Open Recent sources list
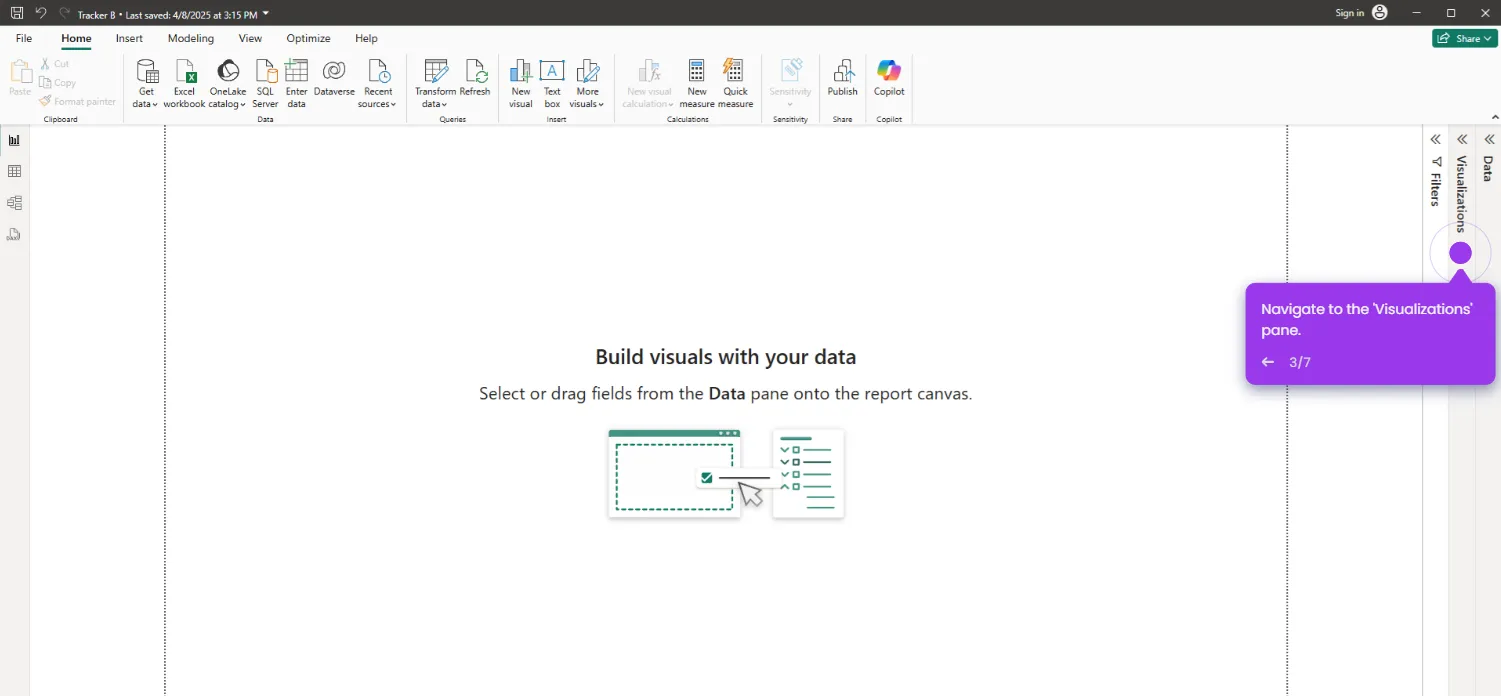The width and height of the screenshot is (1501, 696). (x=378, y=84)
